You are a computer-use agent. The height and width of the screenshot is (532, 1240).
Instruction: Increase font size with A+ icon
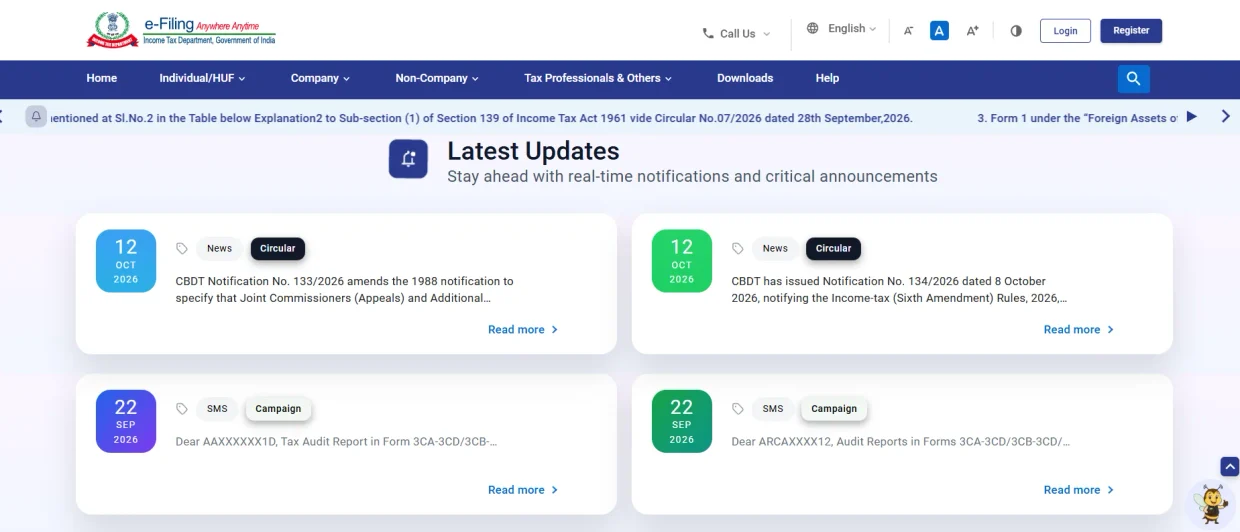972,31
